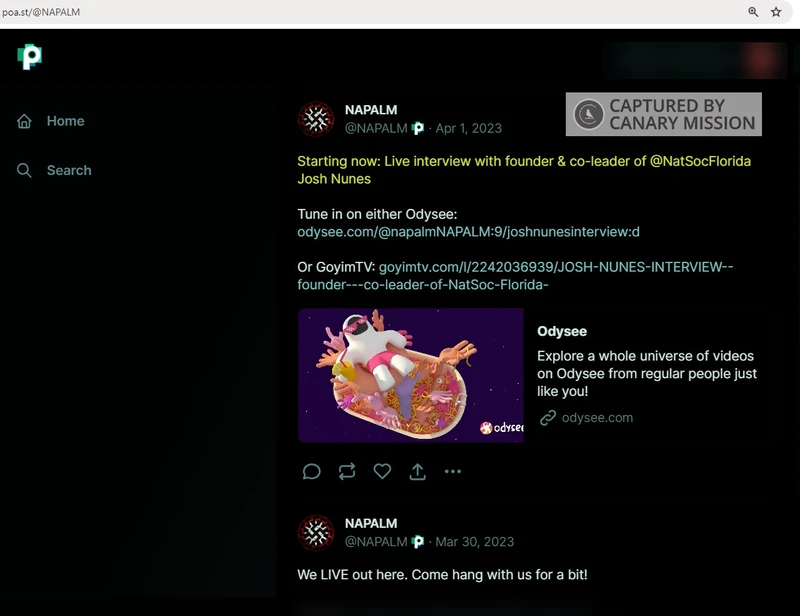Click the @NatSocFlorida mention

tap(700, 161)
